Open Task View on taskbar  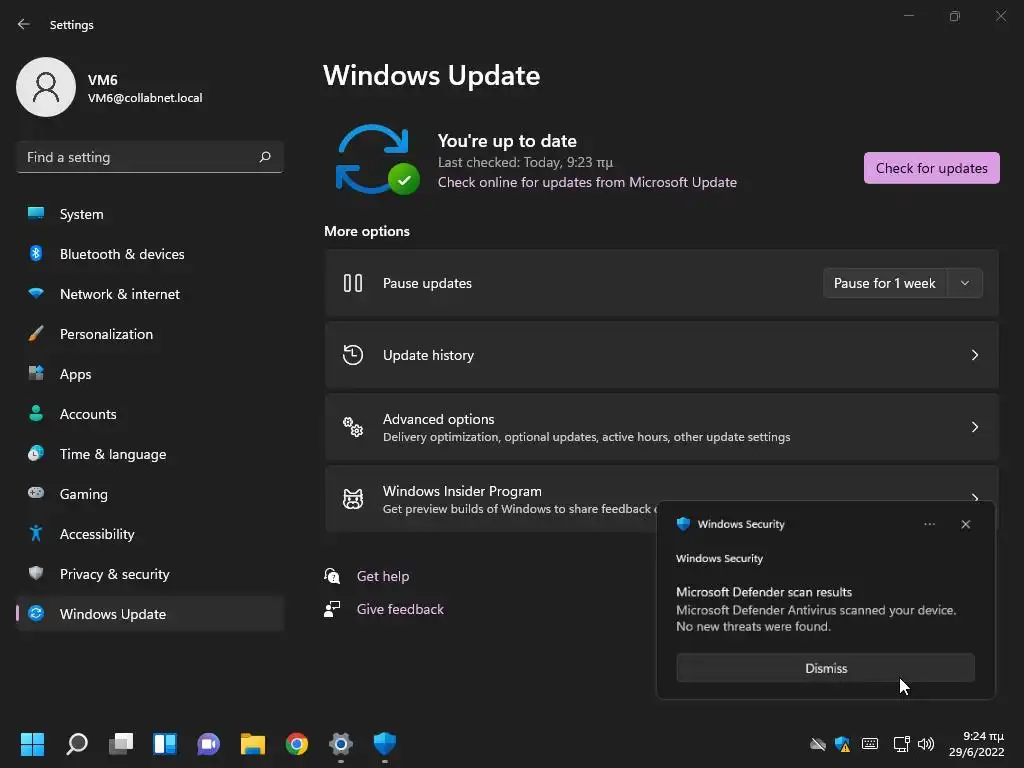(x=121, y=743)
